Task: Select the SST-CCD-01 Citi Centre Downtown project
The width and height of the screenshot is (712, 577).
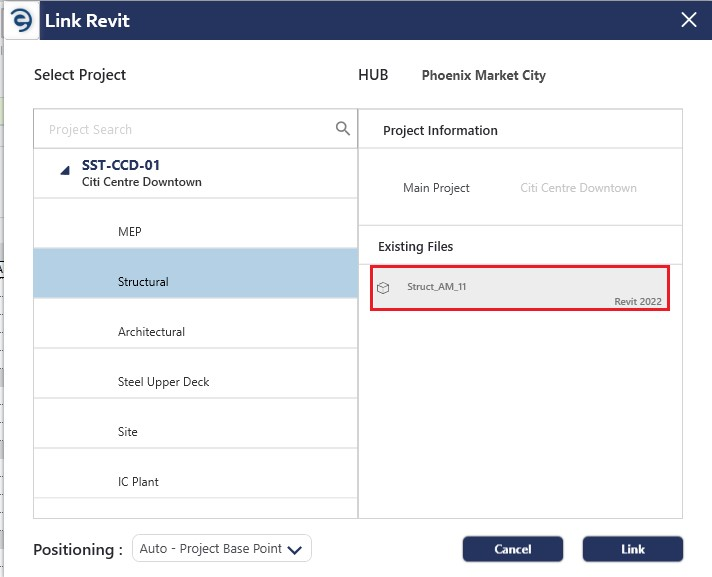Action: pyautogui.click(x=141, y=173)
